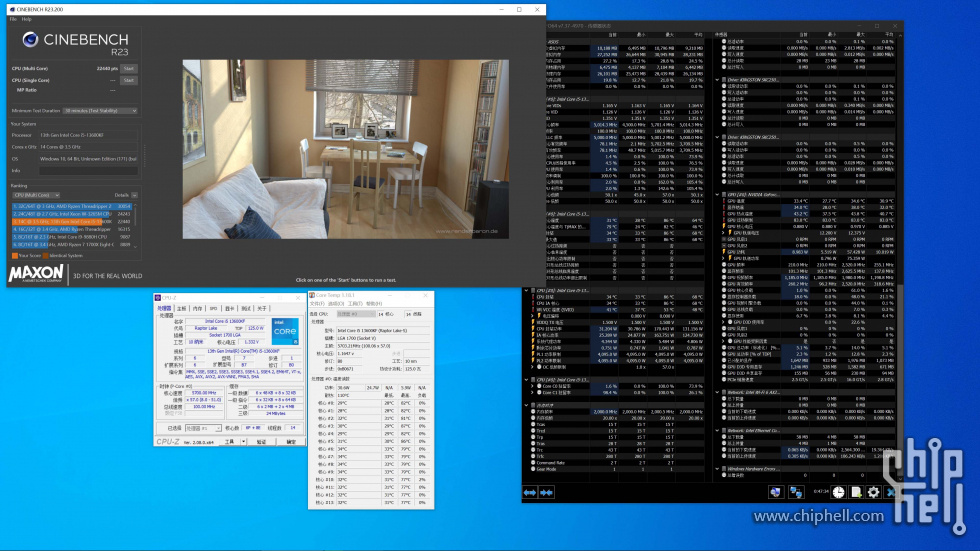
Task: Click the rendered room image in Cinebench
Action: pos(346,149)
